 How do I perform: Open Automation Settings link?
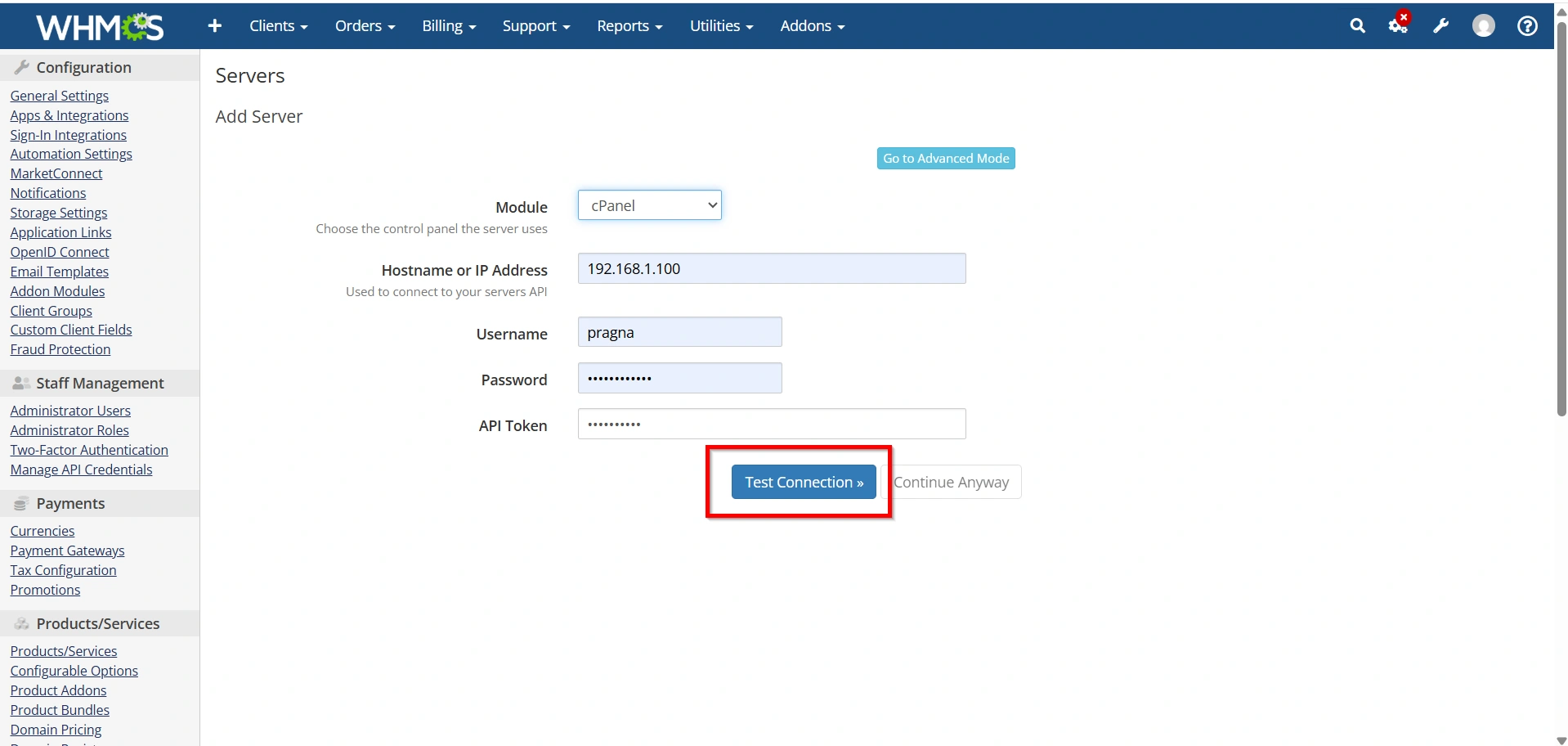(x=71, y=155)
